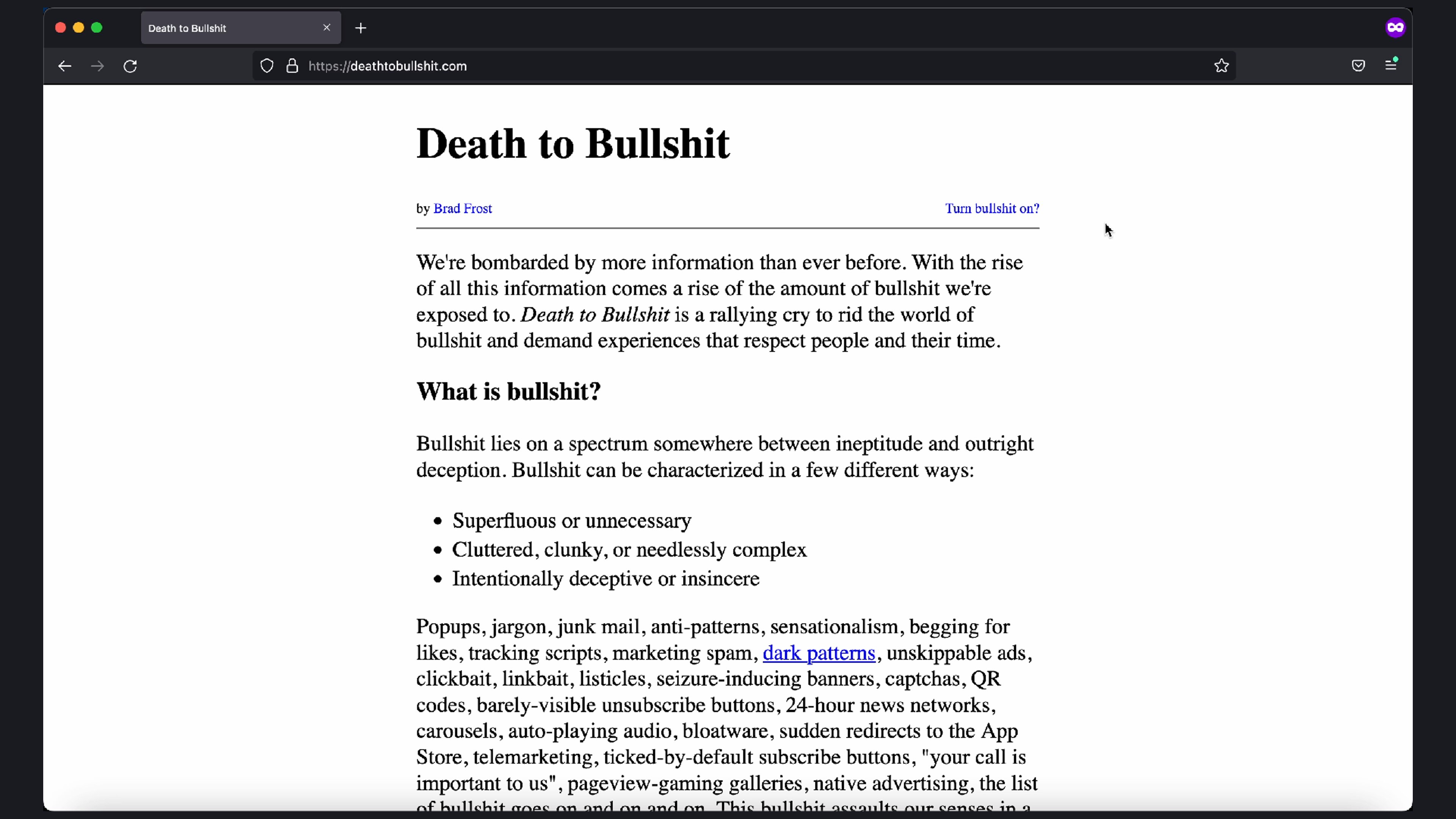Open a new tab
This screenshot has height=819, width=1456.
pos(361,28)
